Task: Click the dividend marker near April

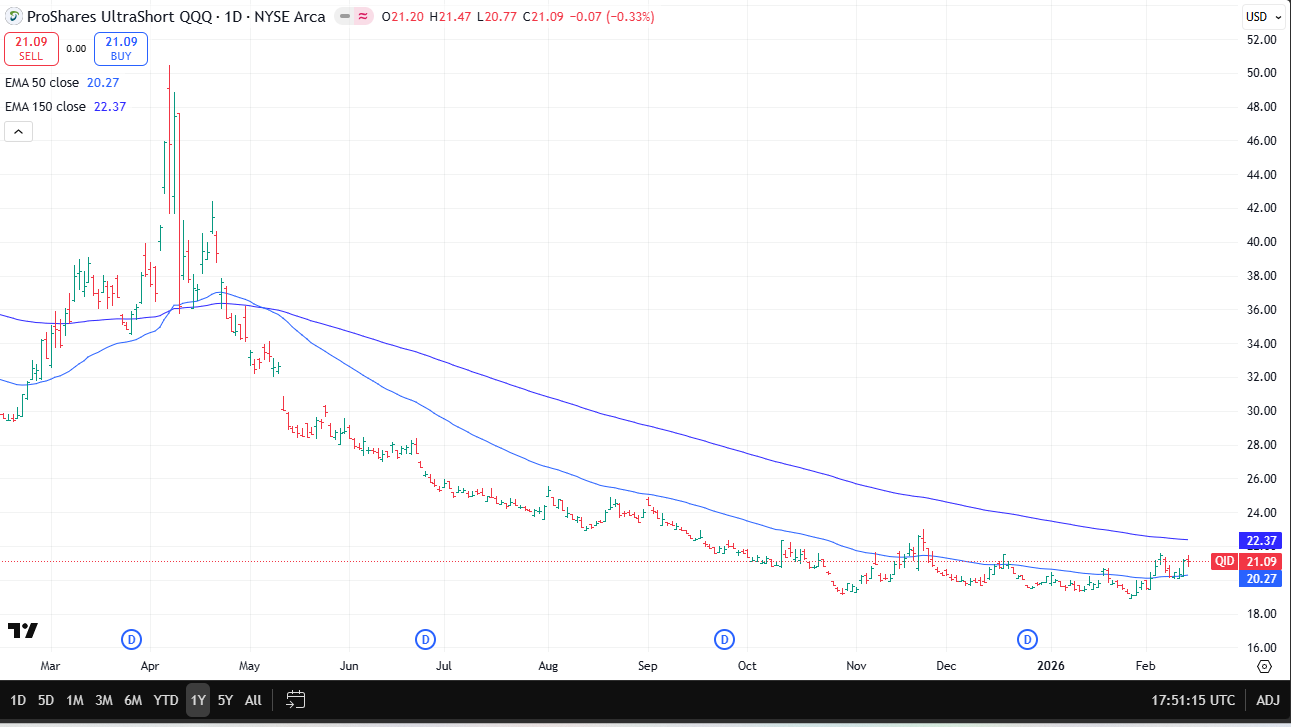Action: point(132,639)
